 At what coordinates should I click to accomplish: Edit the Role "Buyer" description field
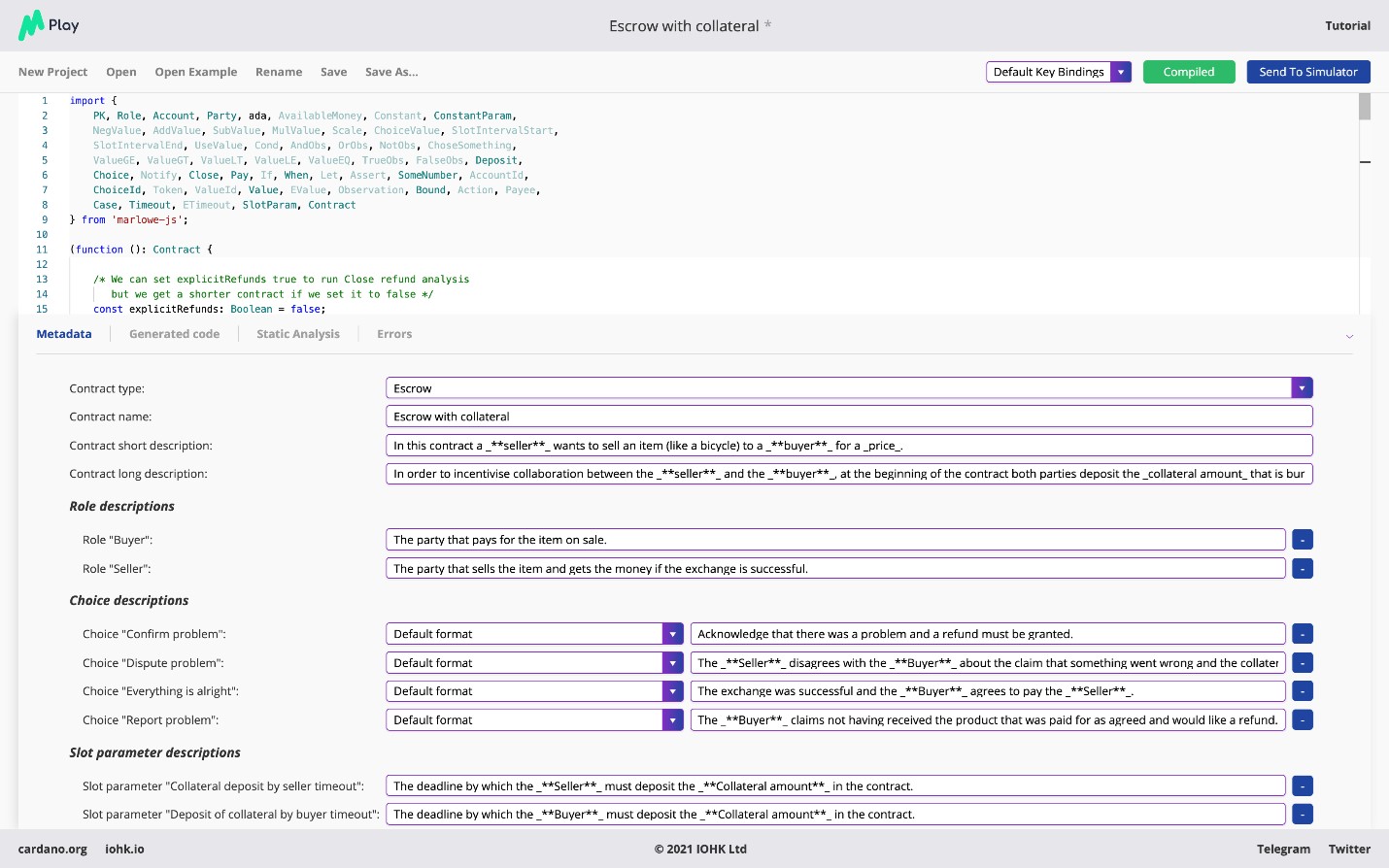(x=835, y=540)
